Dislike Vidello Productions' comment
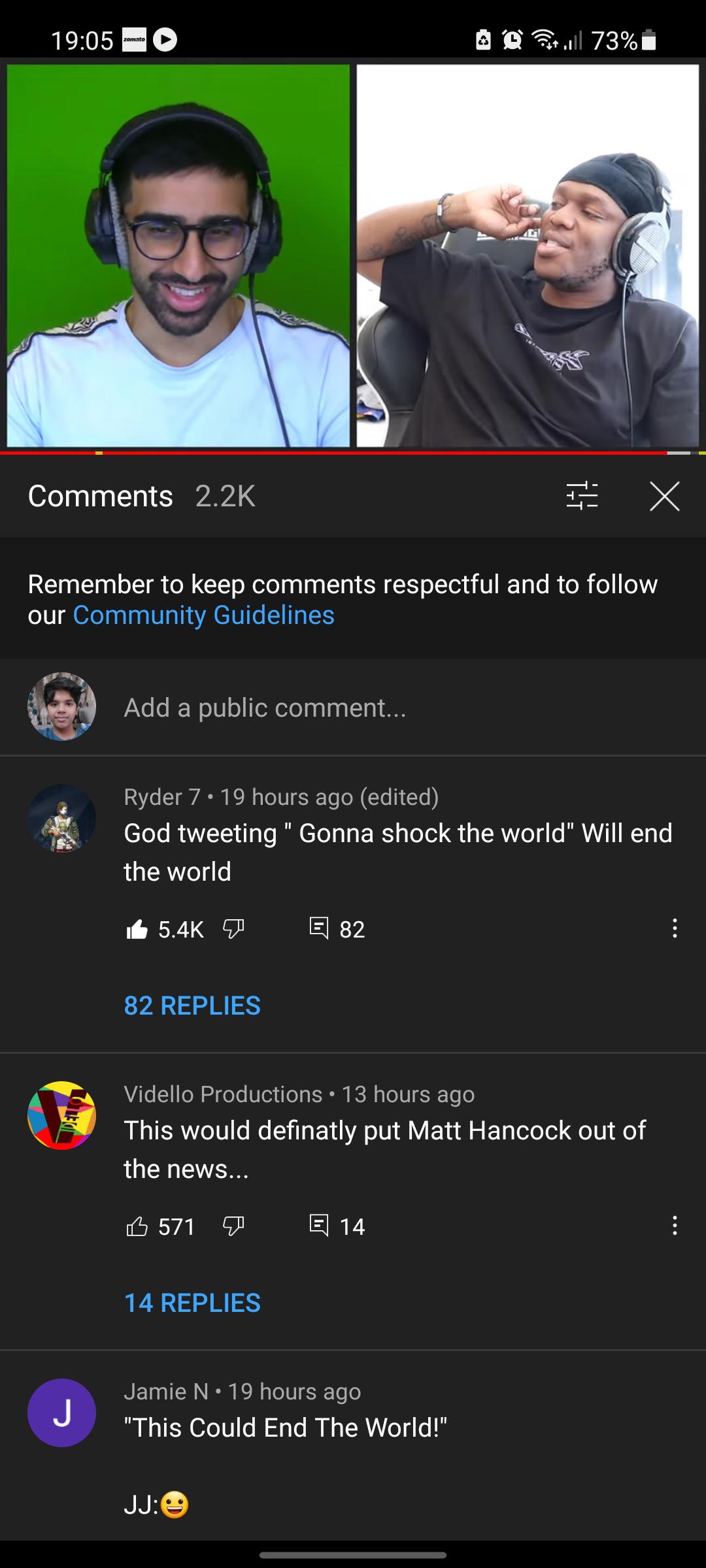The image size is (706, 1568). [x=233, y=1226]
